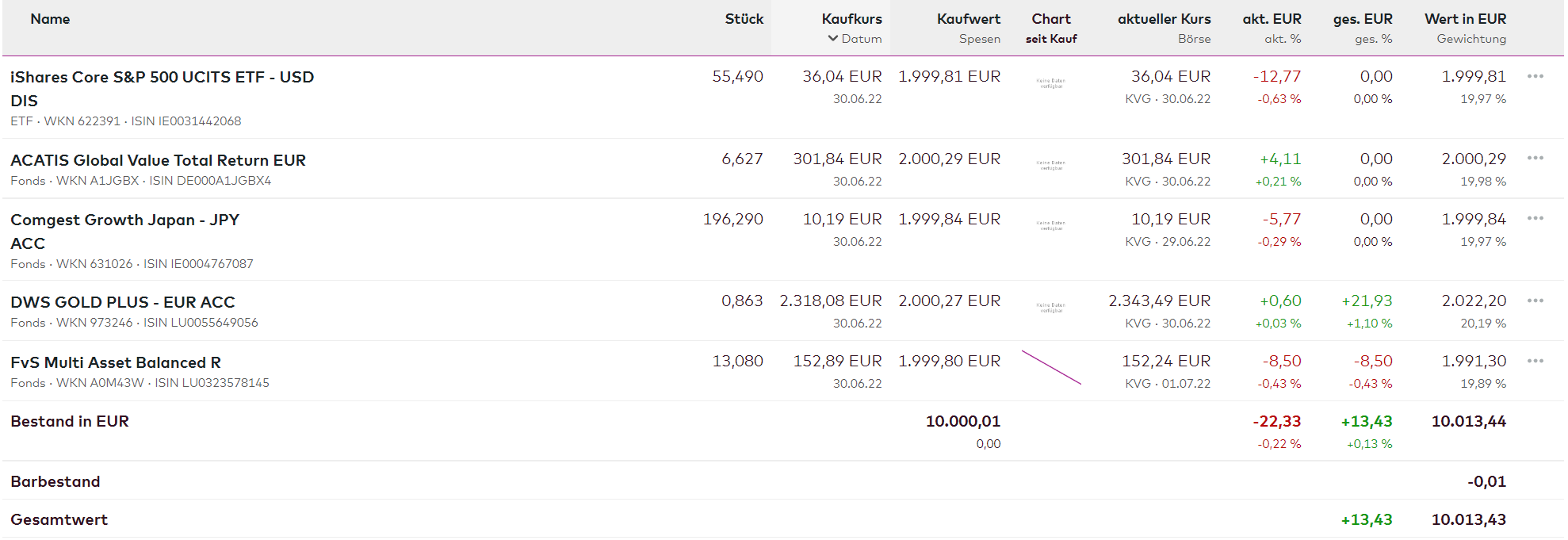Open the FvS Multi Asset Balanced chart thumbnail
Viewport: 1568px width, 540px height.
[1051, 368]
